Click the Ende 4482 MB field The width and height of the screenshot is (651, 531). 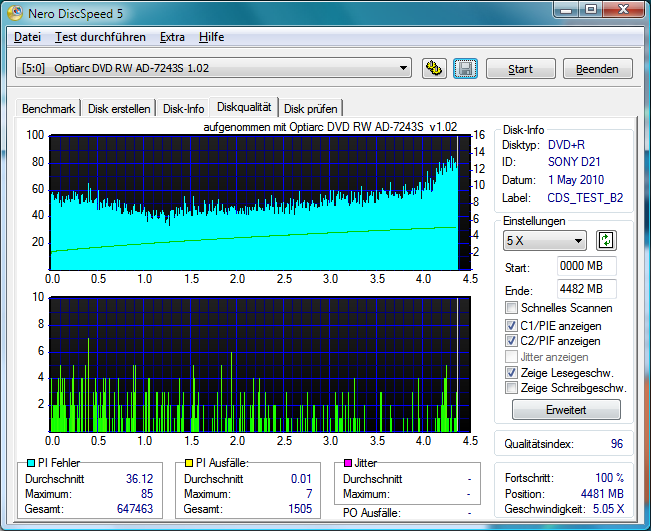pyautogui.click(x=586, y=289)
